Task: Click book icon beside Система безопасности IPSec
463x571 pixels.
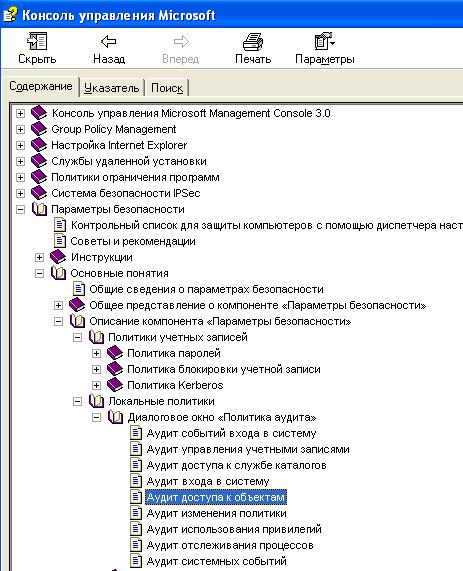Action: coord(39,193)
